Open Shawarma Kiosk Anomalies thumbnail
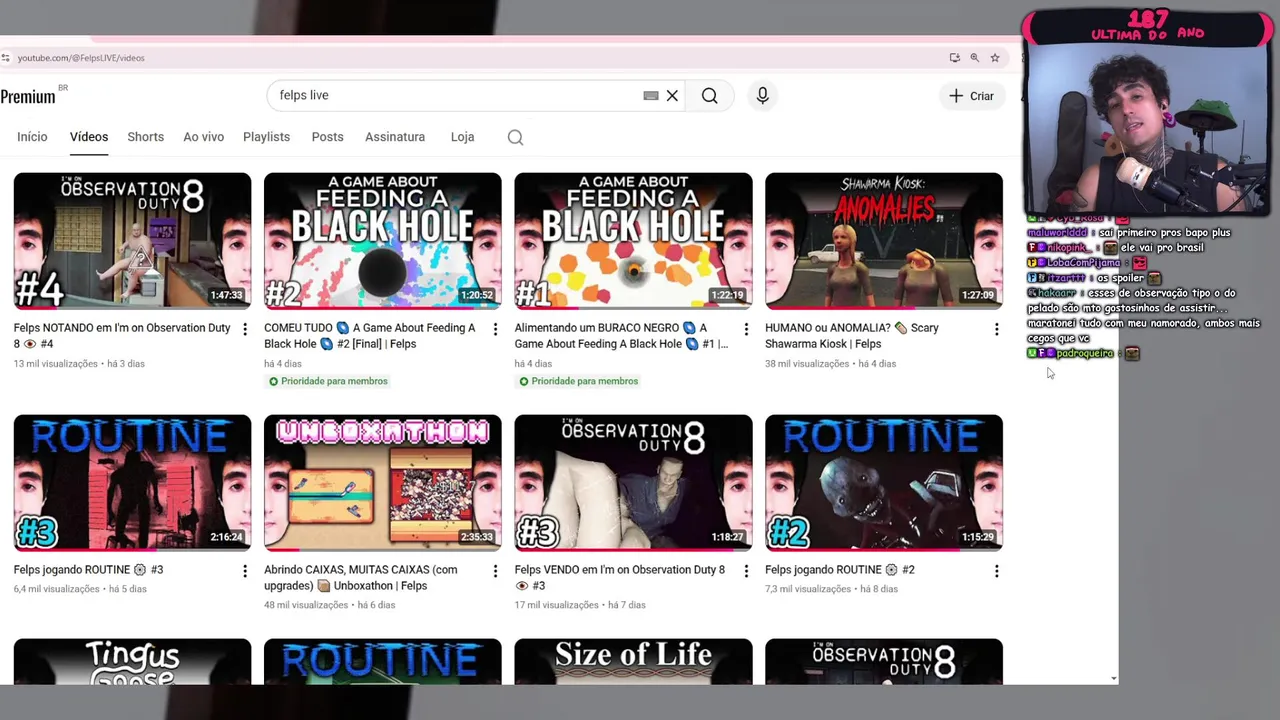The image size is (1280, 720). tap(884, 240)
